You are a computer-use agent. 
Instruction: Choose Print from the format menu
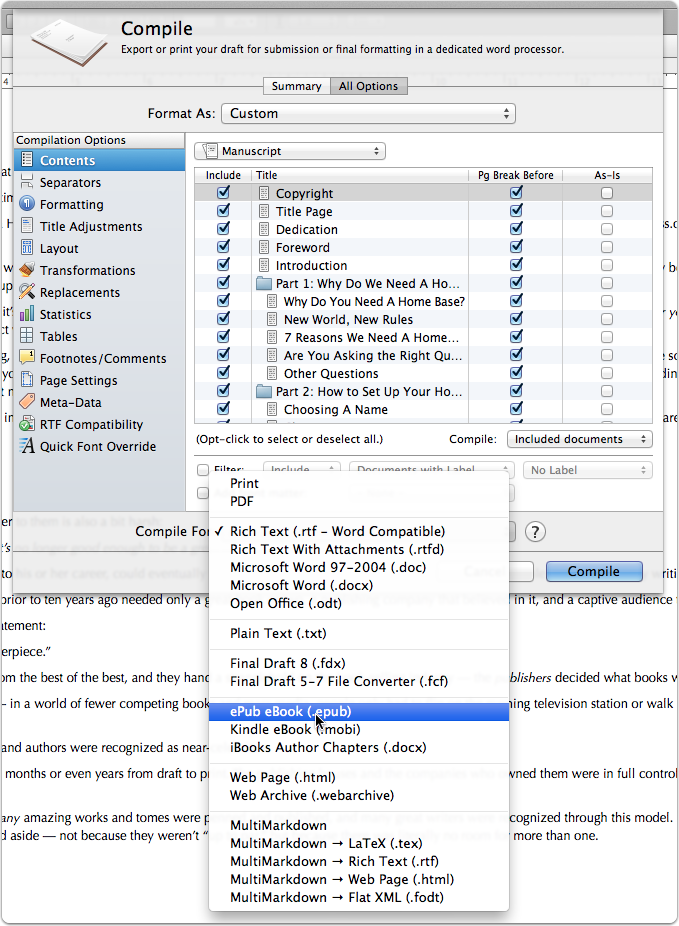tap(359, 483)
